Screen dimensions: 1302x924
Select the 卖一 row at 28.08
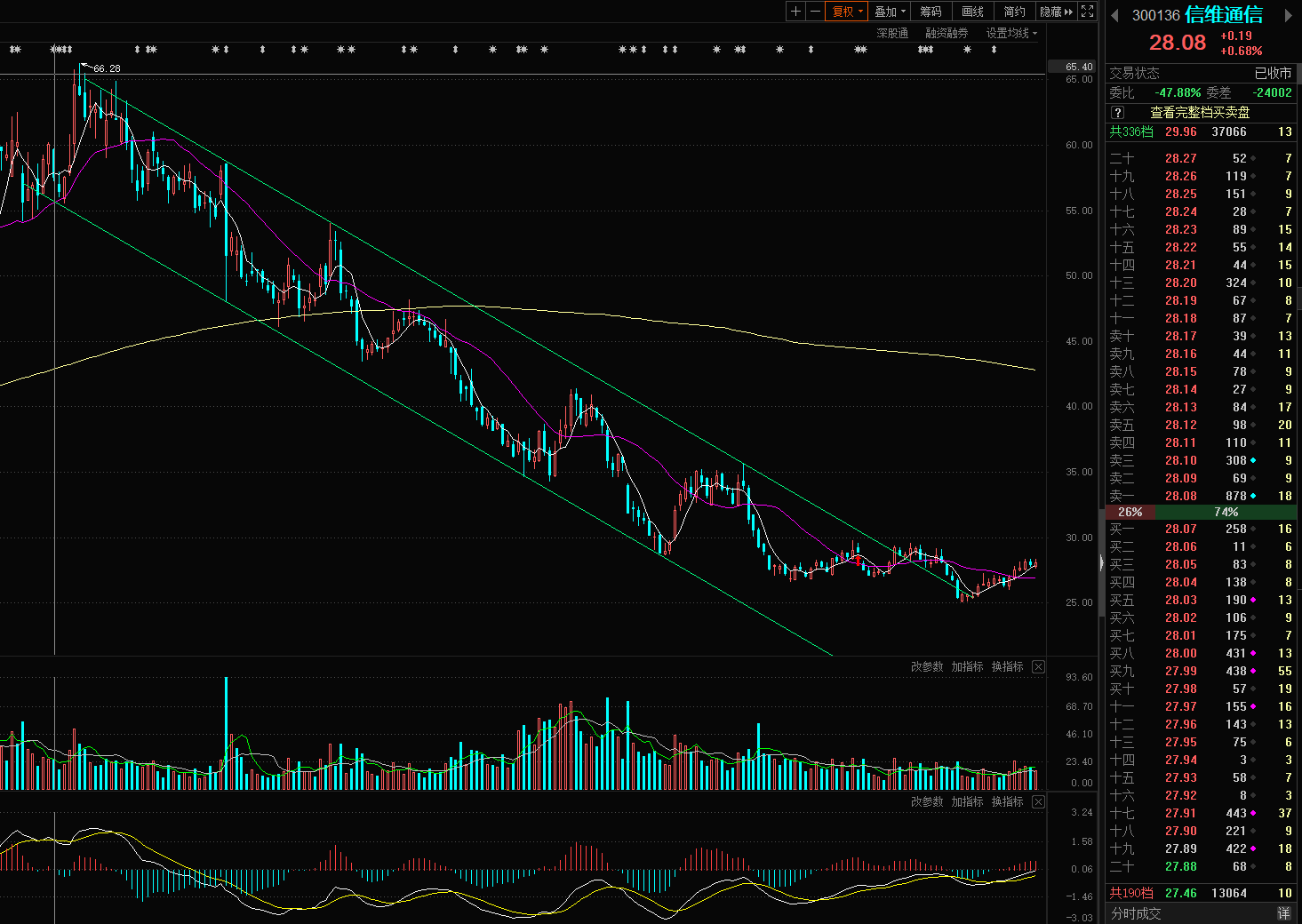[1201, 496]
